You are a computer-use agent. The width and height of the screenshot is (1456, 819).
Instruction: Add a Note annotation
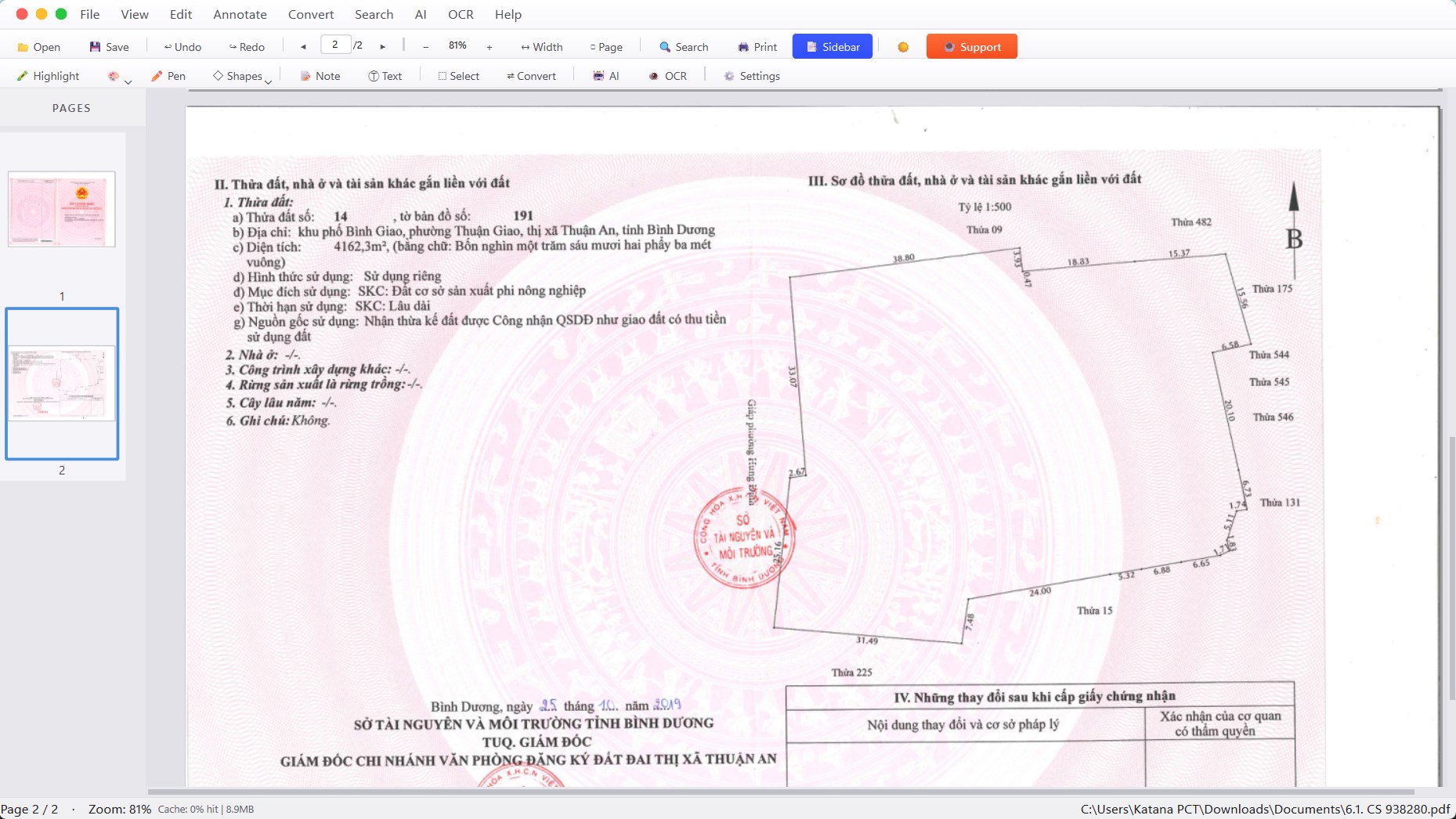[x=320, y=76]
